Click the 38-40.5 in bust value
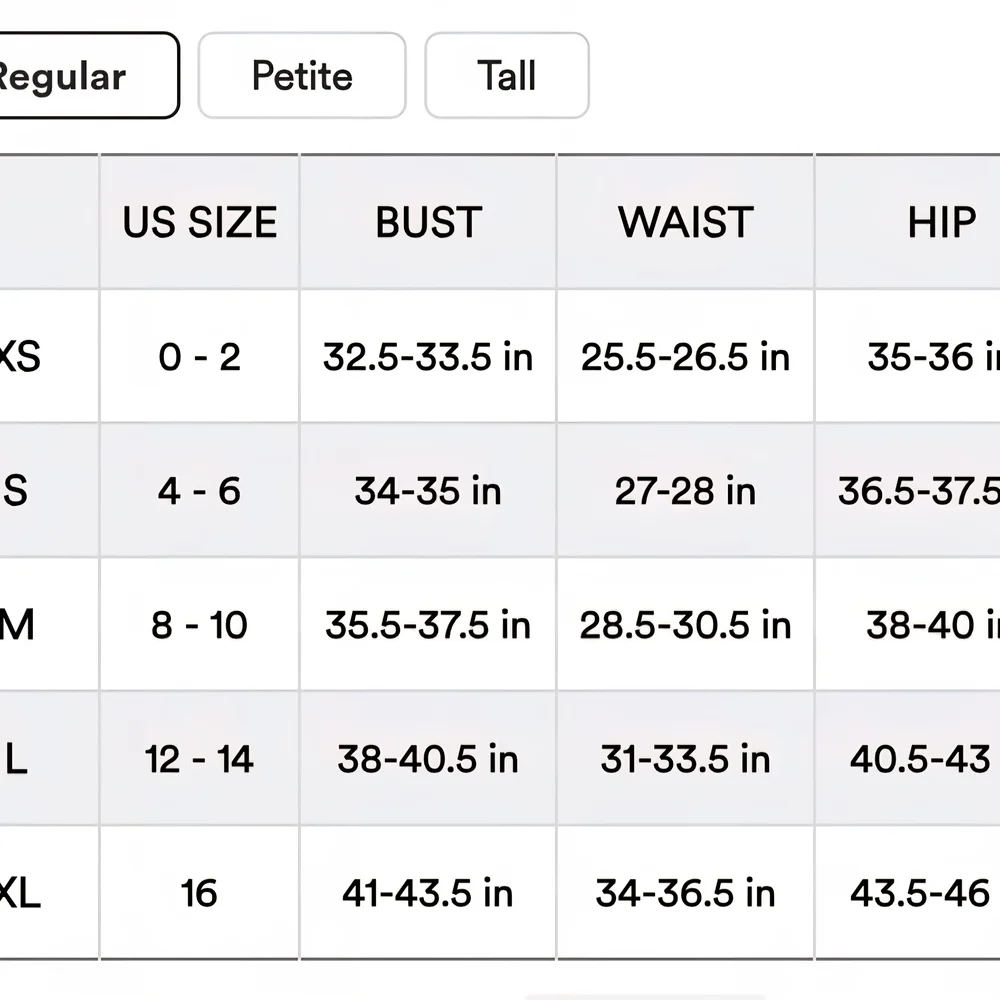 pos(428,759)
